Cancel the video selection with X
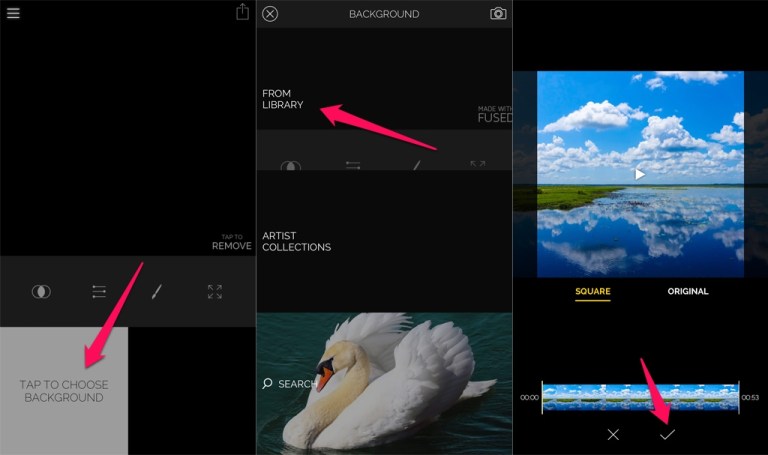768x455 pixels. 613,434
